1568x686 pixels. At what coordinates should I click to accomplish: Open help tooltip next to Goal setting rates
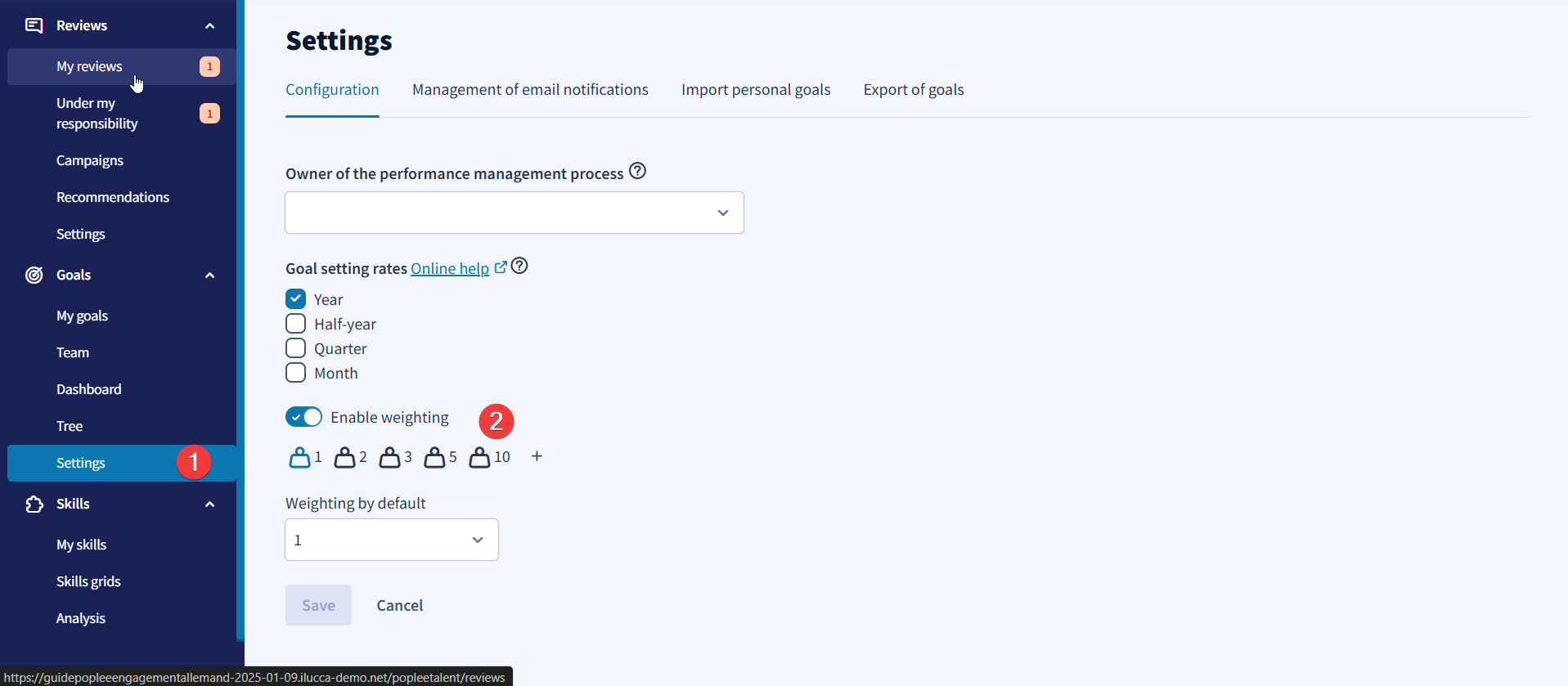point(519,266)
